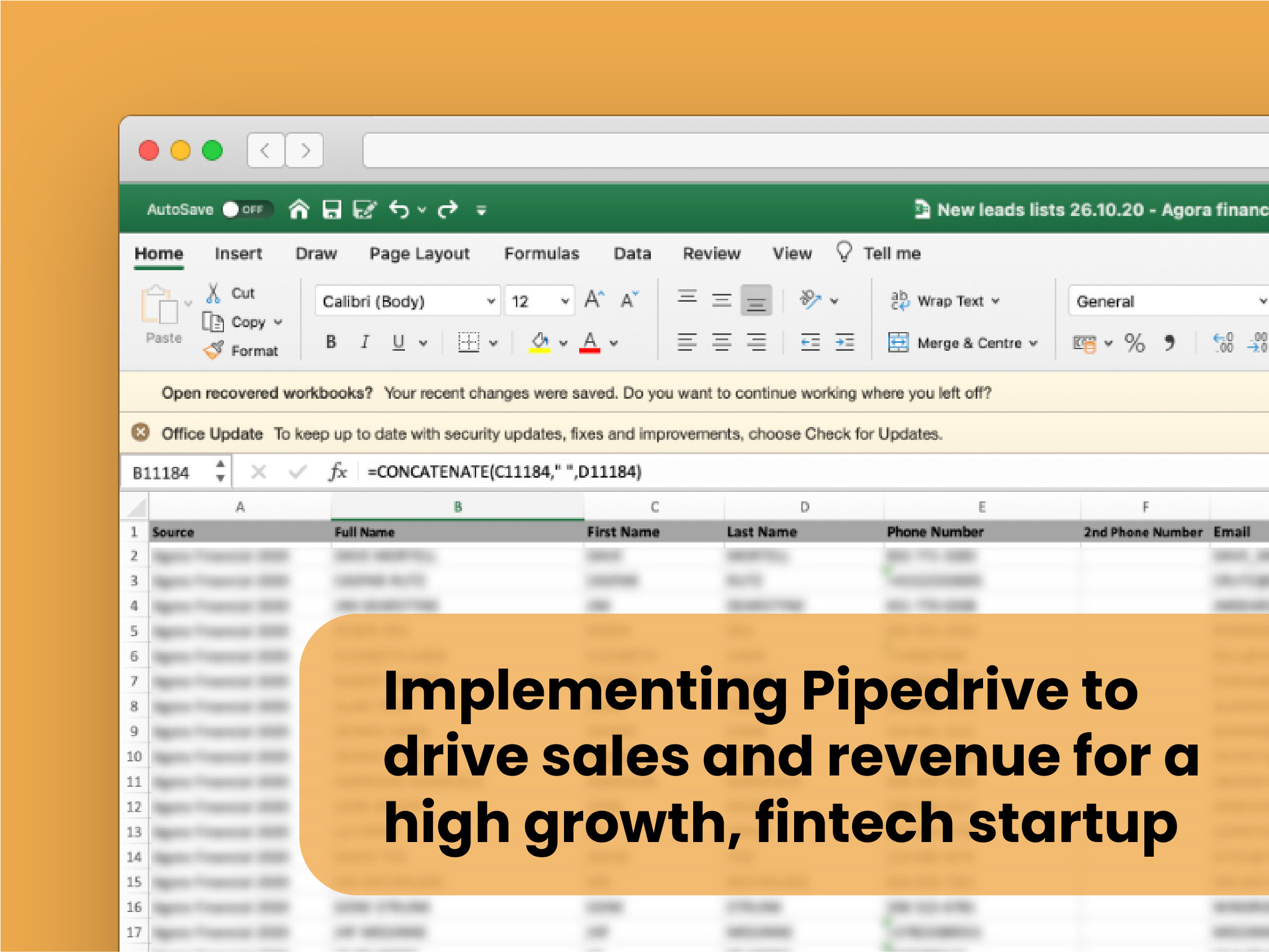
Task: Switch to the Home ribbon tab
Action: click(159, 254)
